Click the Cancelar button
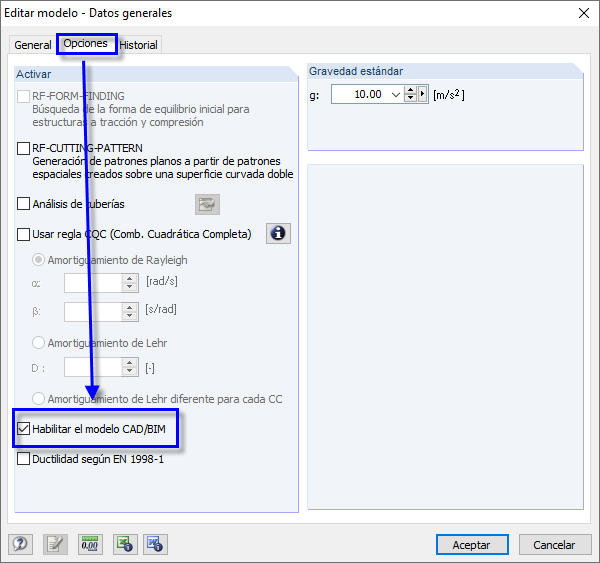The height and width of the screenshot is (563, 600). pyautogui.click(x=554, y=545)
